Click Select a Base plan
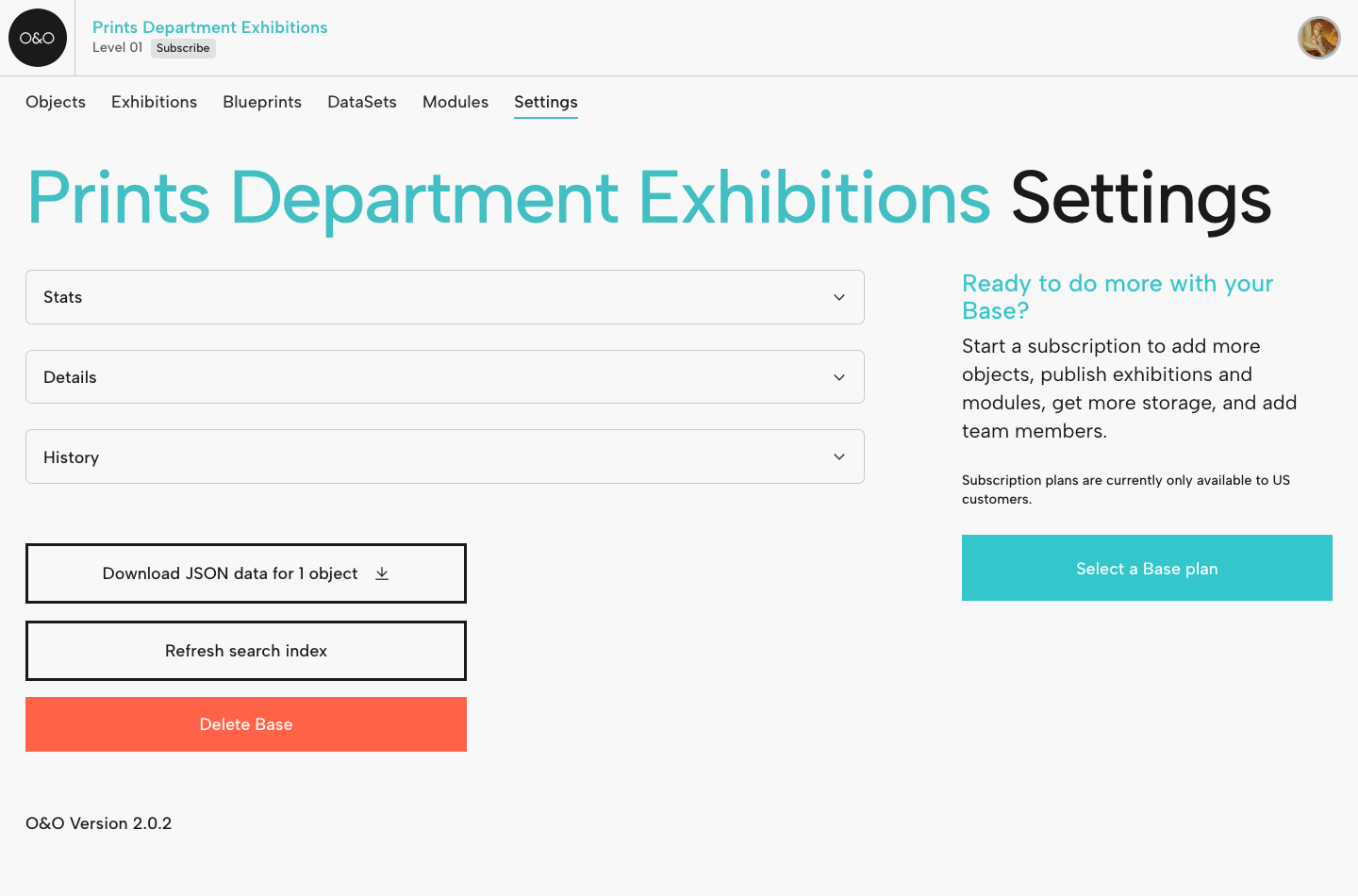Image resolution: width=1358 pixels, height=896 pixels. point(1147,568)
